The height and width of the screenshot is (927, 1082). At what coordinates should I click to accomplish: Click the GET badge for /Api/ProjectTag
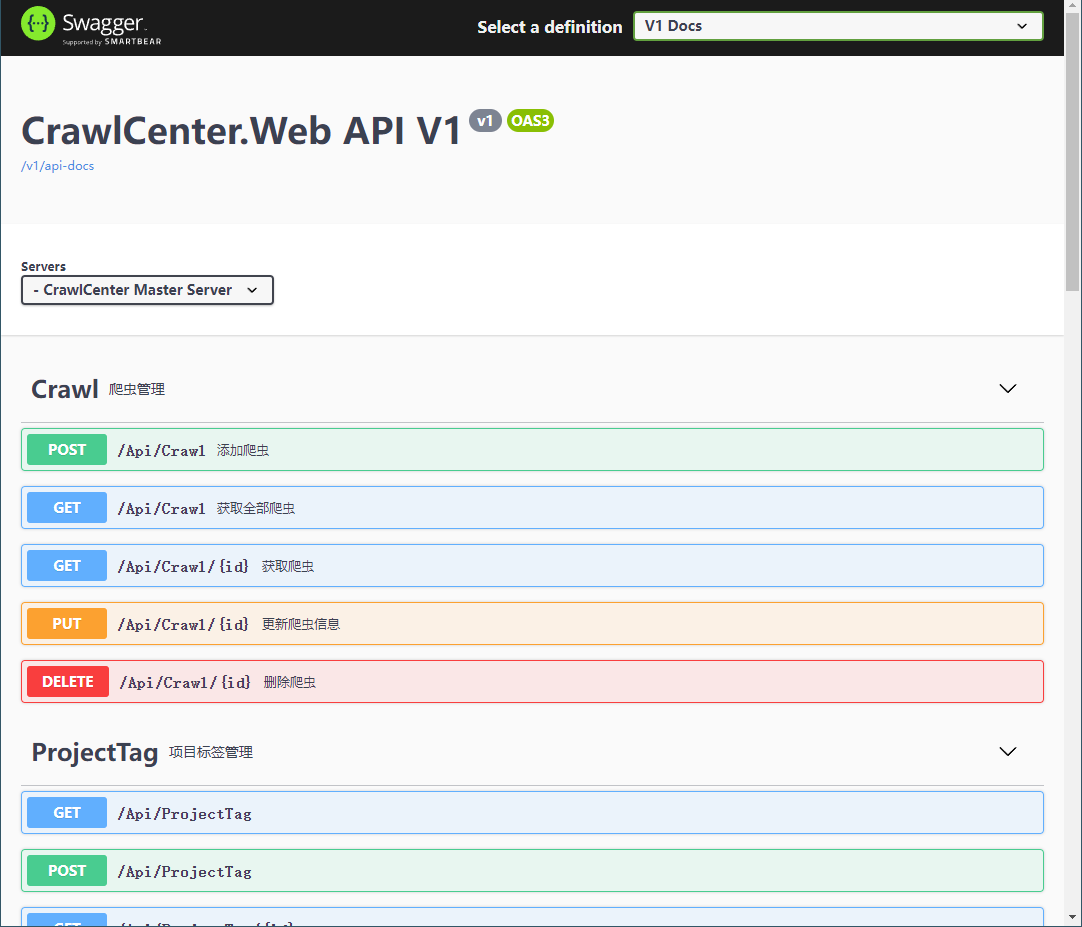pyautogui.click(x=67, y=813)
